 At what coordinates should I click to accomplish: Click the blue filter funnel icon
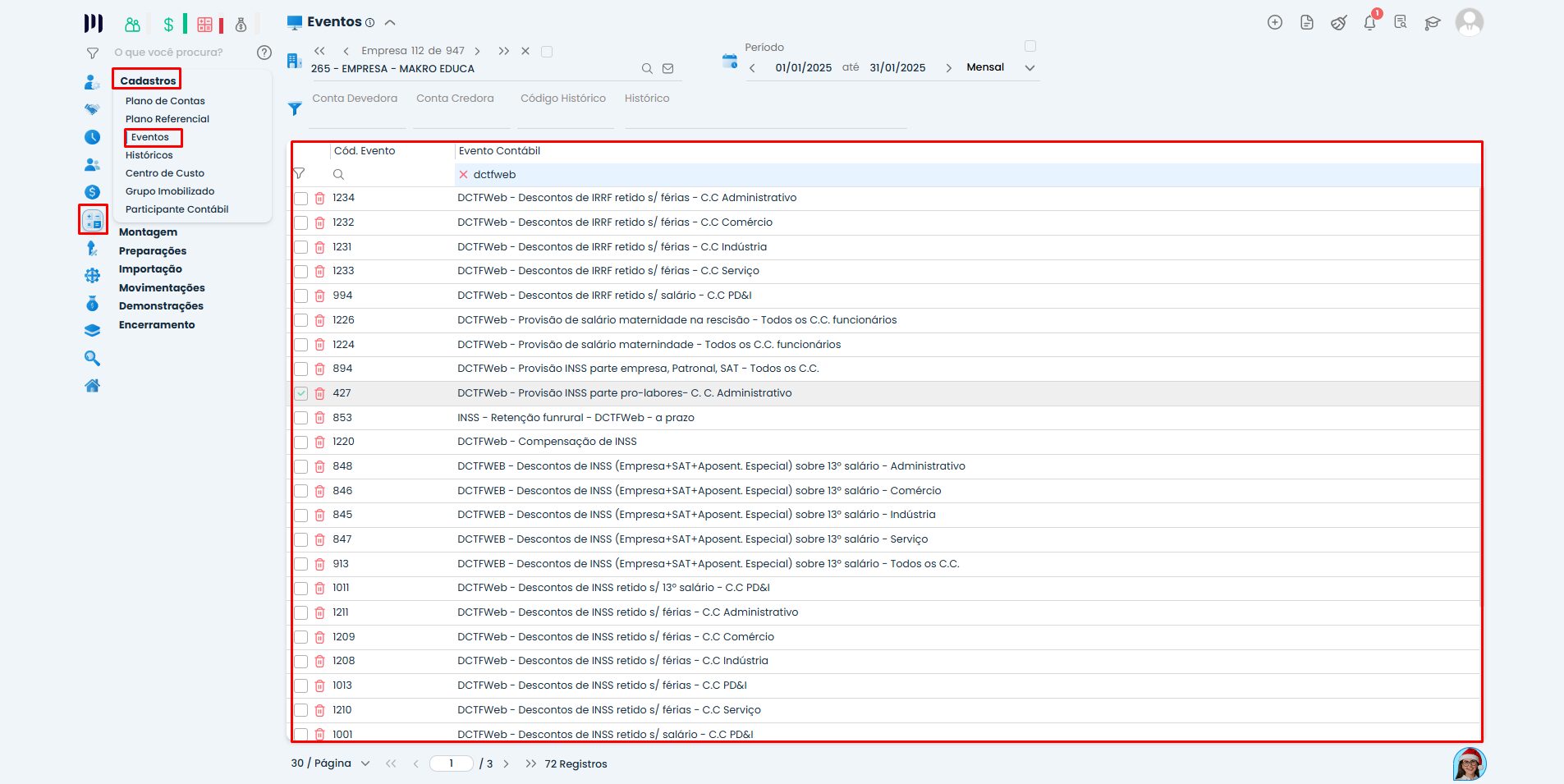coord(295,108)
